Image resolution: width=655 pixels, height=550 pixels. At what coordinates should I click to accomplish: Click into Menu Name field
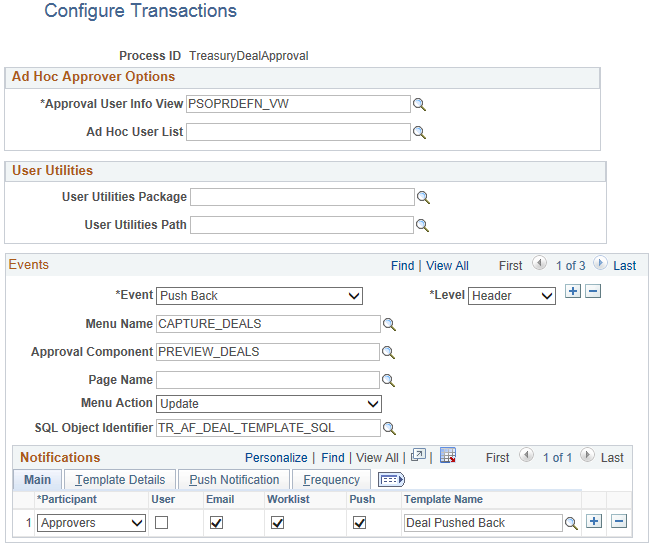coord(268,324)
